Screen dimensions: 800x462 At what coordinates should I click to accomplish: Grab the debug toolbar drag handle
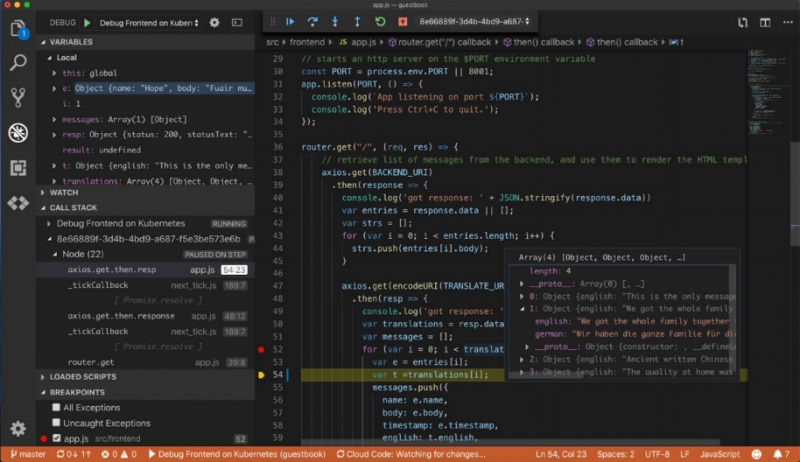pos(273,21)
